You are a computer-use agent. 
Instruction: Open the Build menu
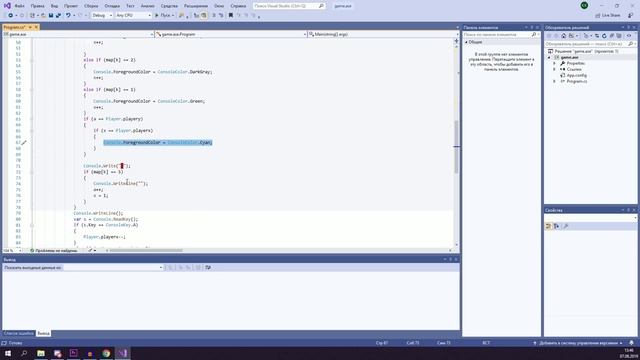point(91,6)
